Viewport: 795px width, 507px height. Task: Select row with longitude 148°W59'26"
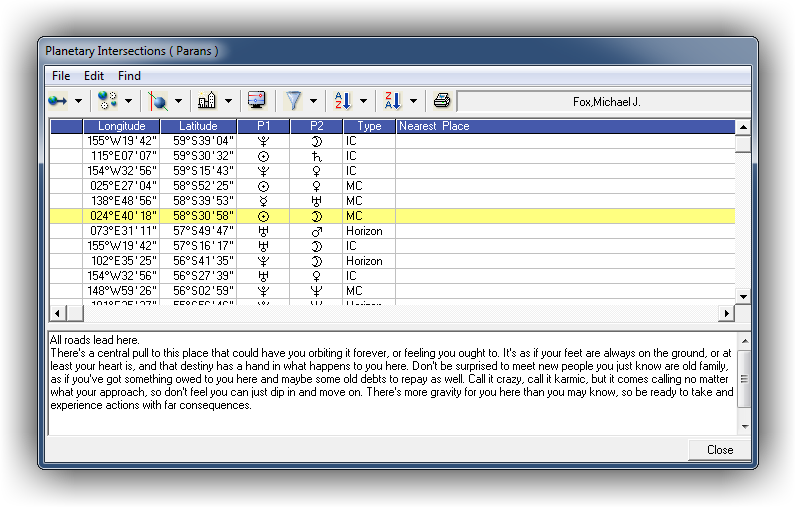(392, 291)
